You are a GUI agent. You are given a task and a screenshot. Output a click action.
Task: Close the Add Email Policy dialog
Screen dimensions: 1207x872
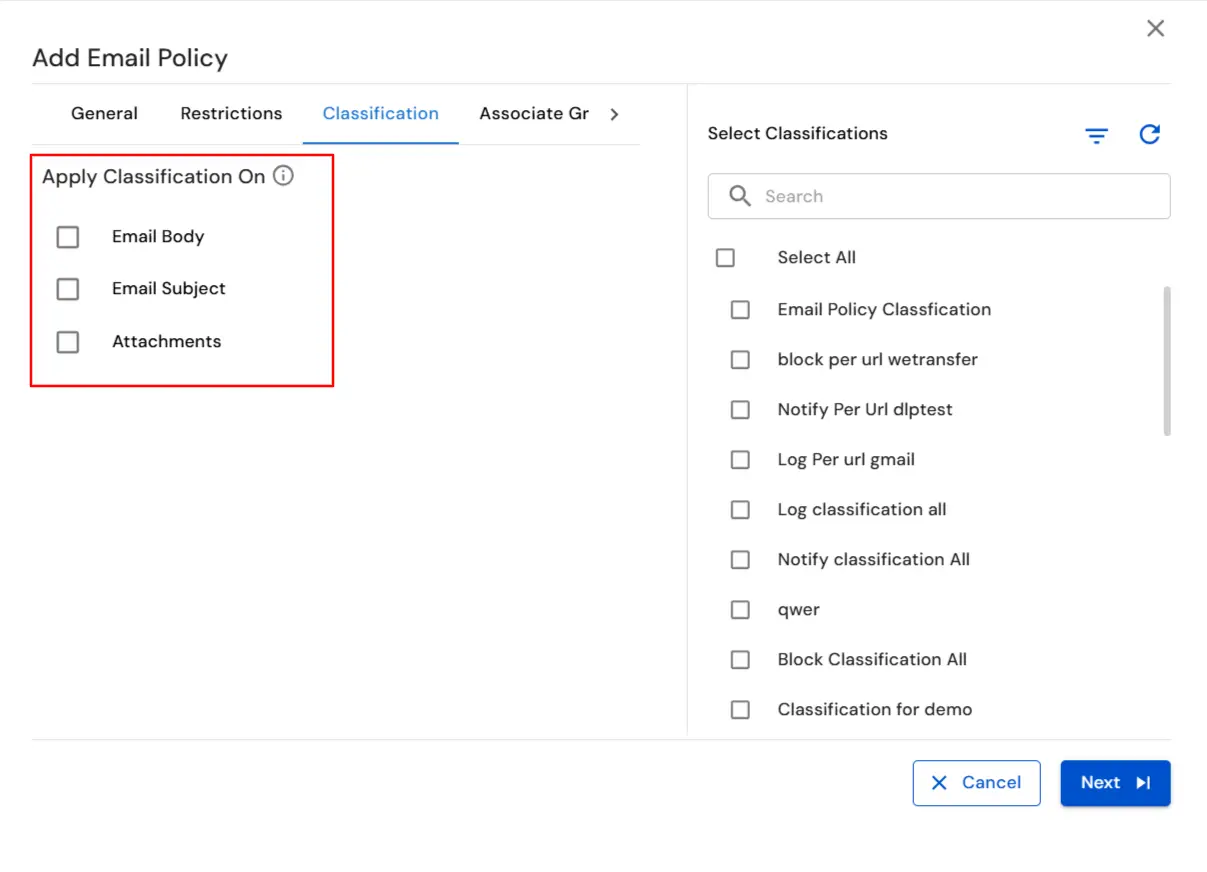[x=1155, y=28]
